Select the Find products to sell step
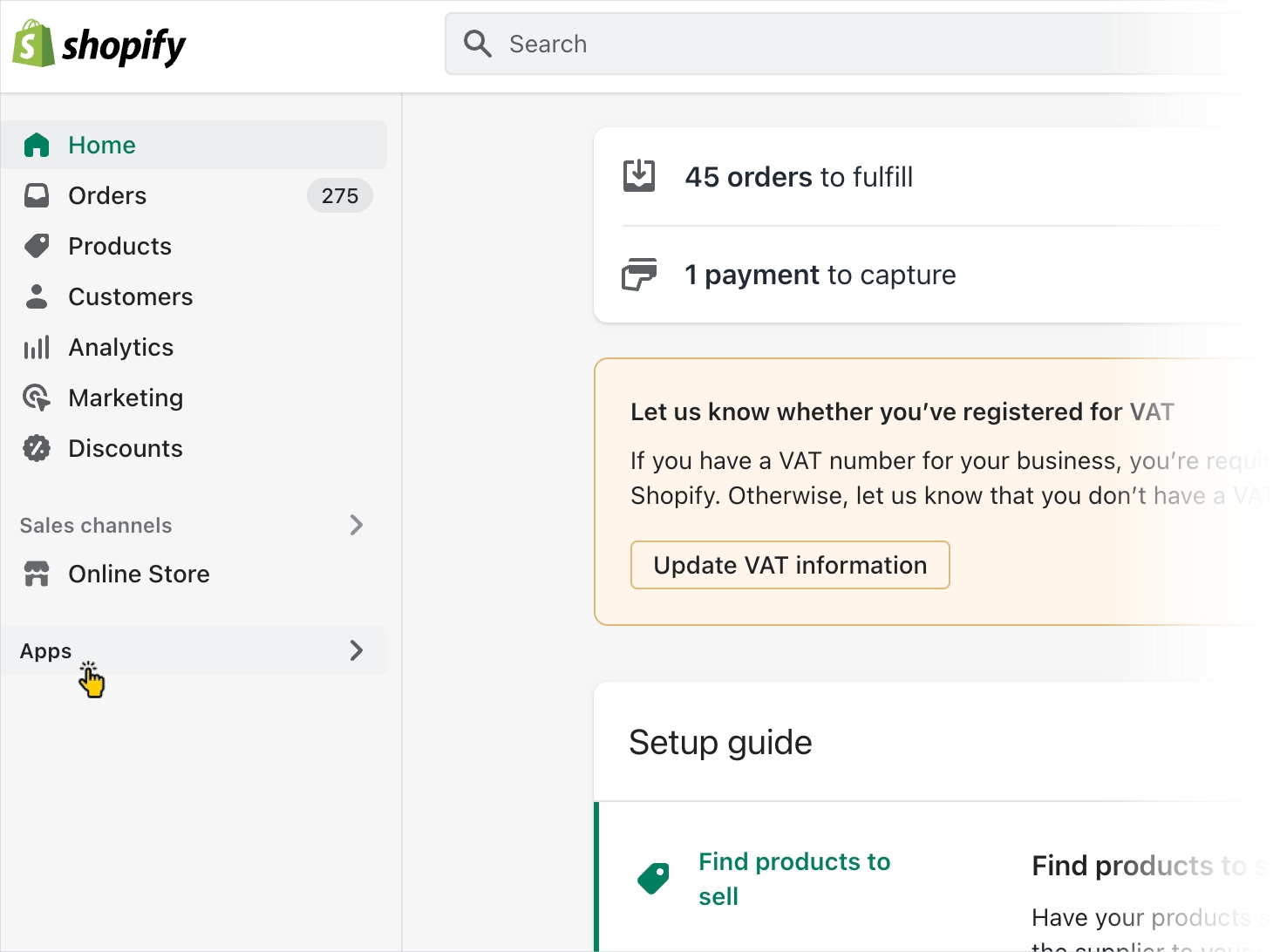Image resolution: width=1280 pixels, height=952 pixels. click(793, 879)
